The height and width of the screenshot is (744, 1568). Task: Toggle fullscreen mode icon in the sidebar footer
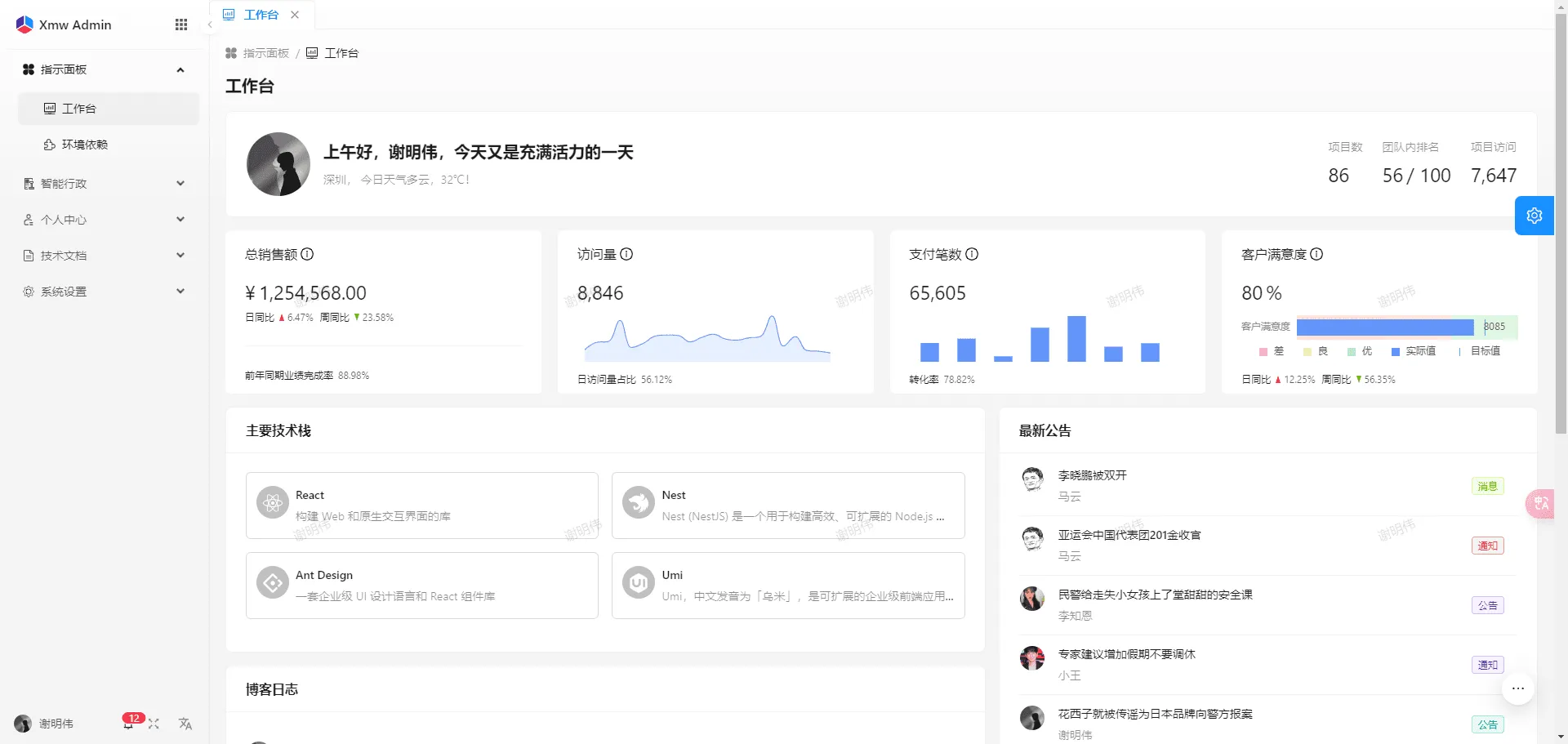pyautogui.click(x=154, y=724)
